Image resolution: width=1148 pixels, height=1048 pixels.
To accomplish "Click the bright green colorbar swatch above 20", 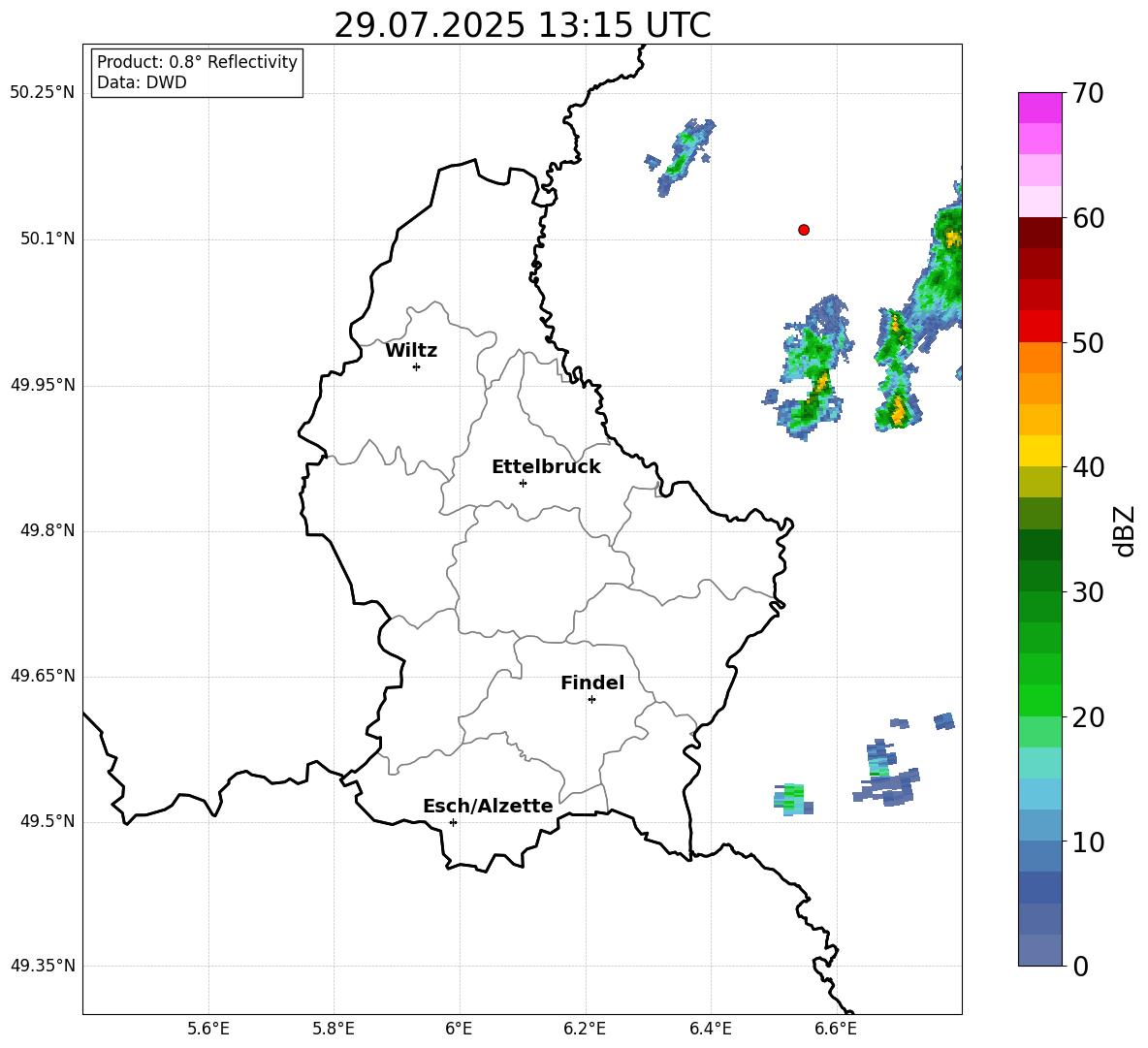I will coord(1039,700).
